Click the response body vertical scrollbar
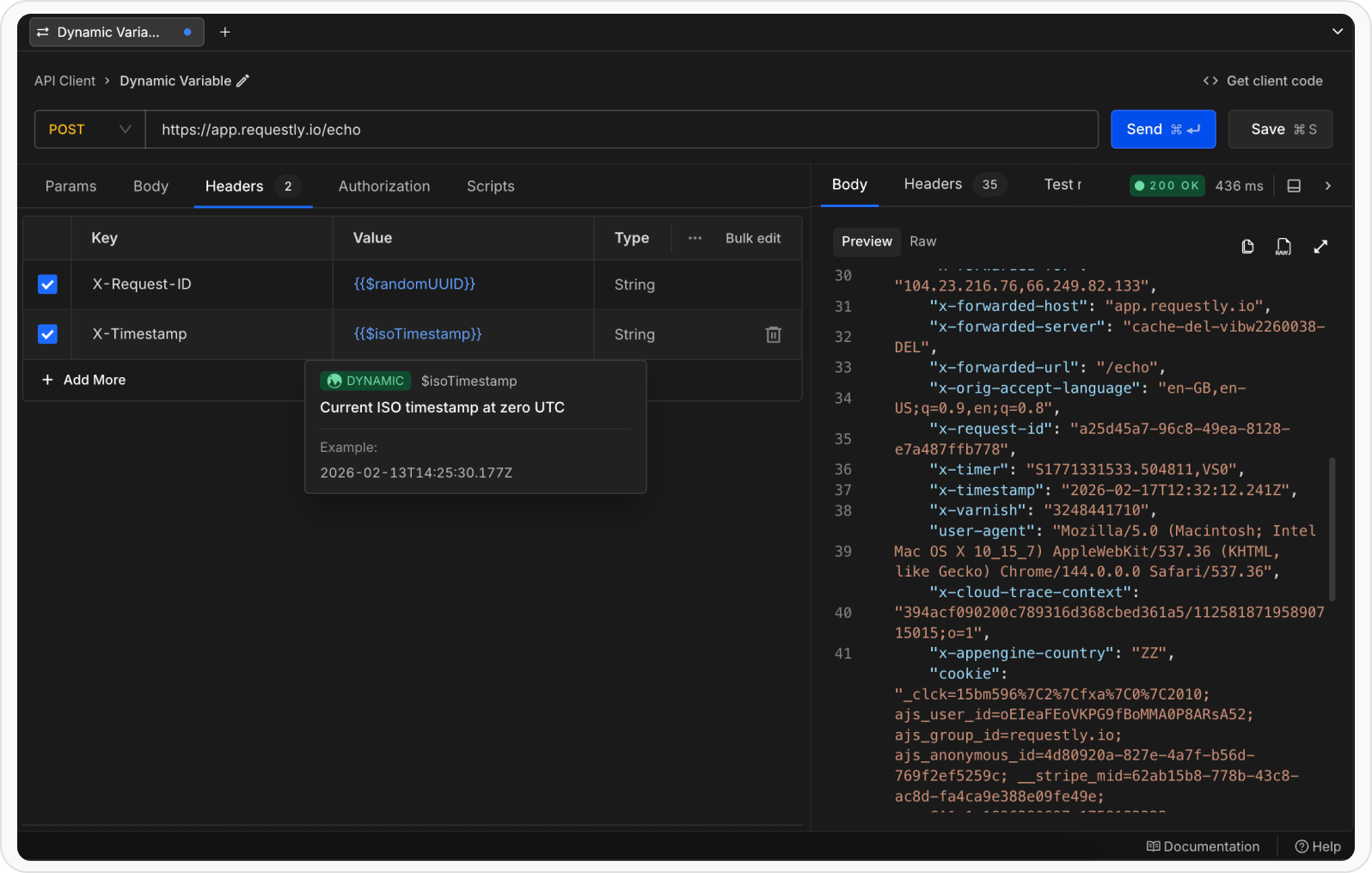The image size is (1372, 873). pyautogui.click(x=1332, y=528)
